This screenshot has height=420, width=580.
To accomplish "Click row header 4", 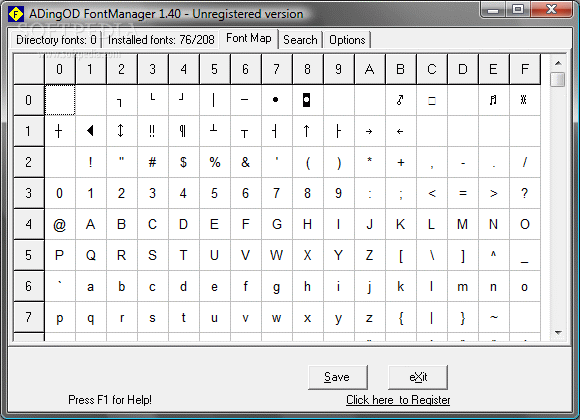I will (29, 224).
